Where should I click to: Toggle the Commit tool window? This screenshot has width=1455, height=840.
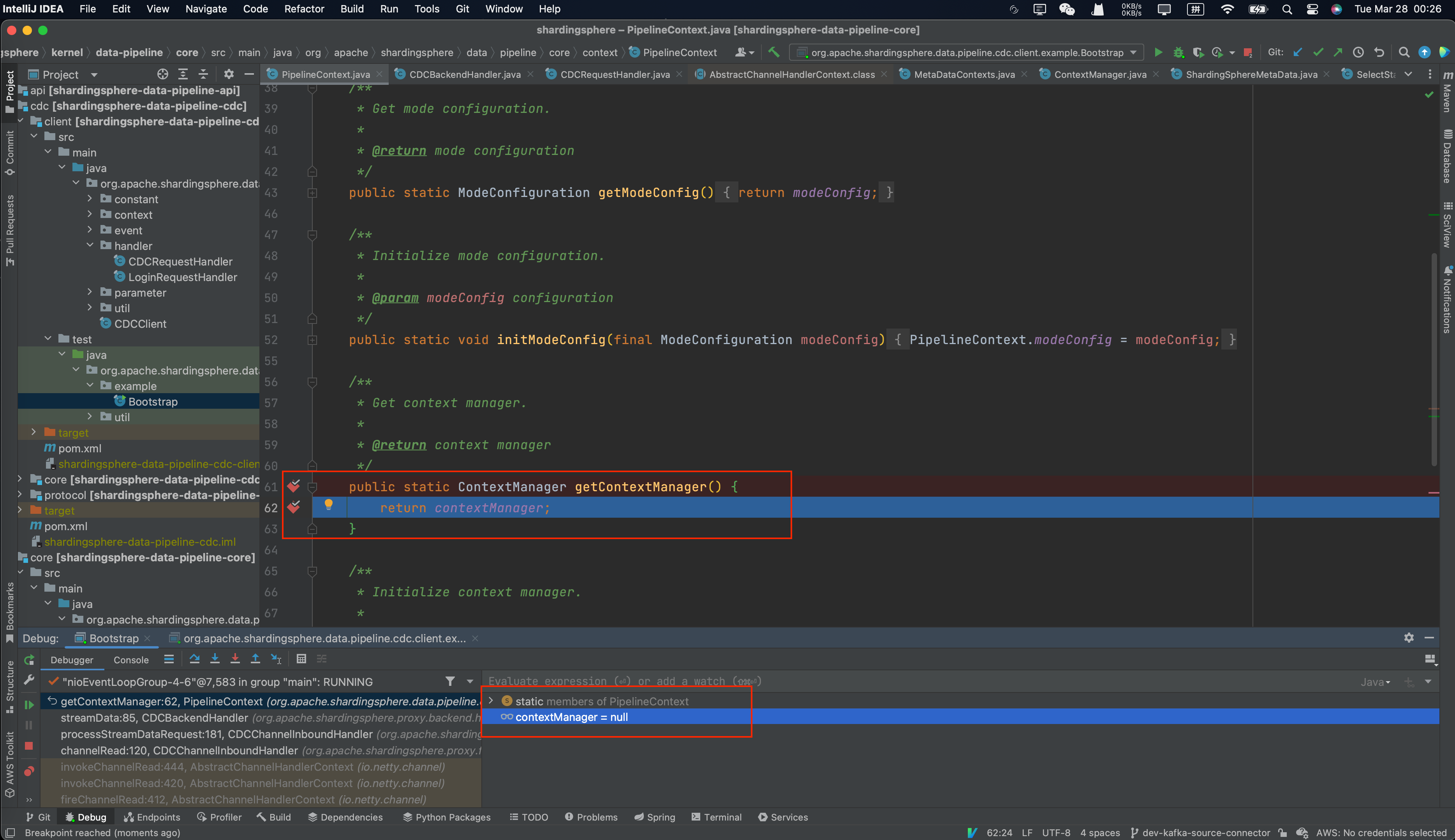coord(9,153)
